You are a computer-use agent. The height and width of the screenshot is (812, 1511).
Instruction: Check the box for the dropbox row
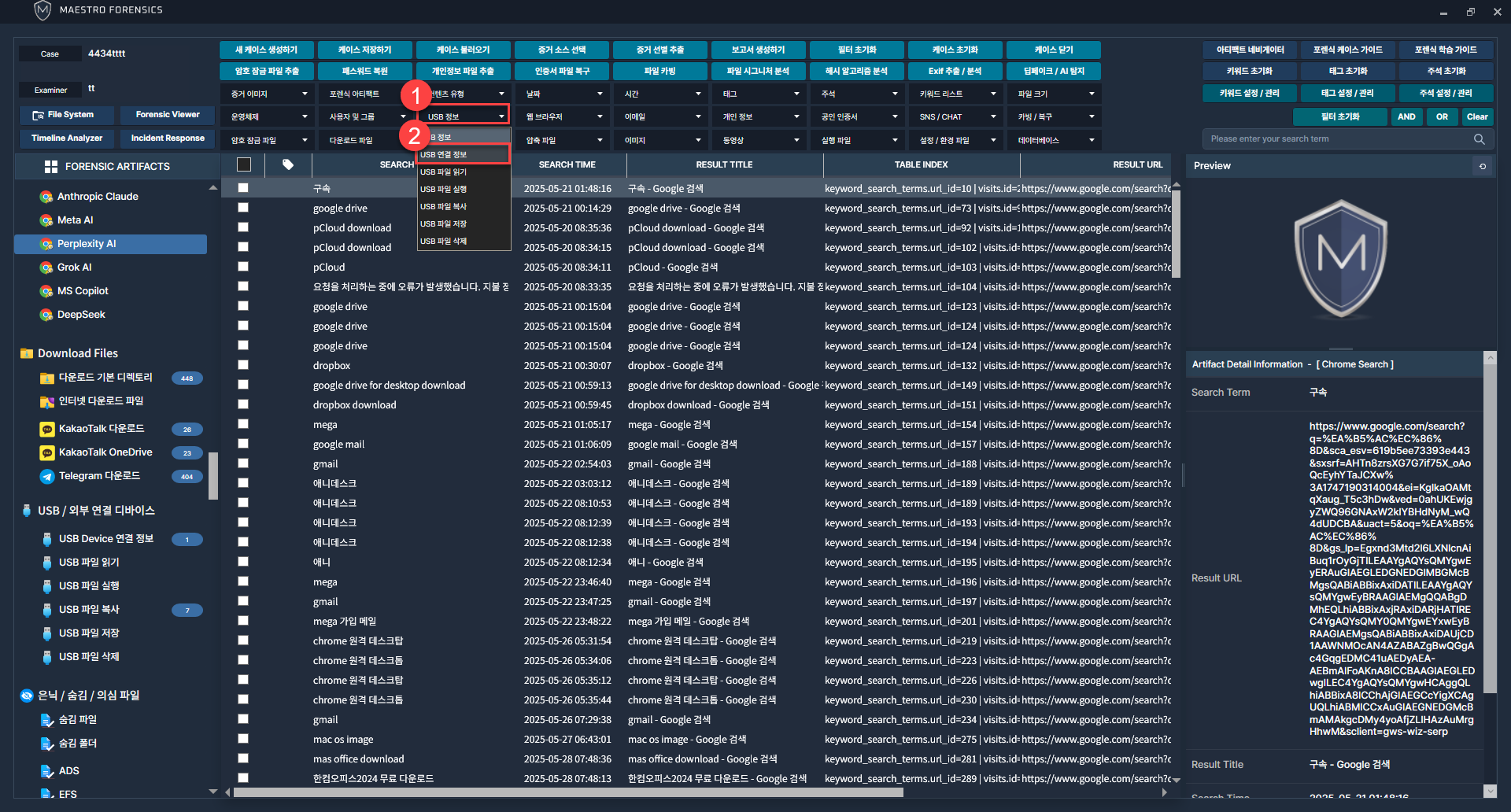(243, 365)
